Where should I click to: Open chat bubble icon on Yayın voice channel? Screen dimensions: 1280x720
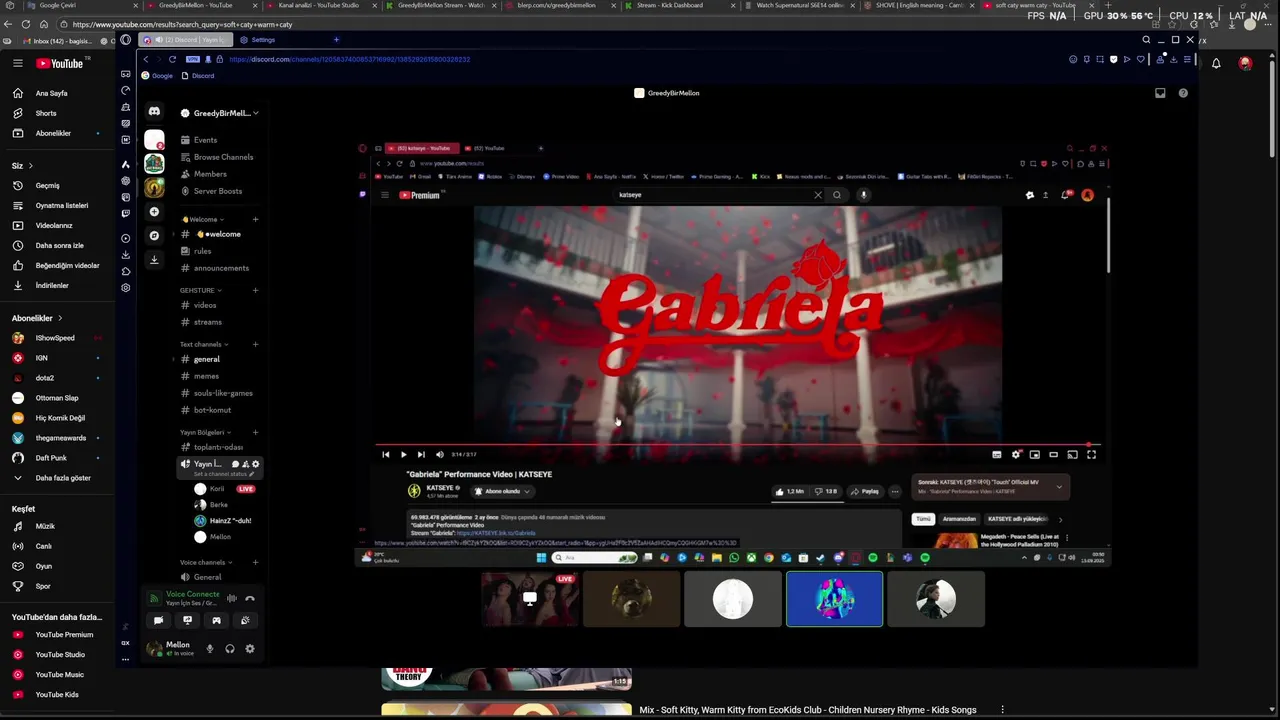pyautogui.click(x=236, y=464)
